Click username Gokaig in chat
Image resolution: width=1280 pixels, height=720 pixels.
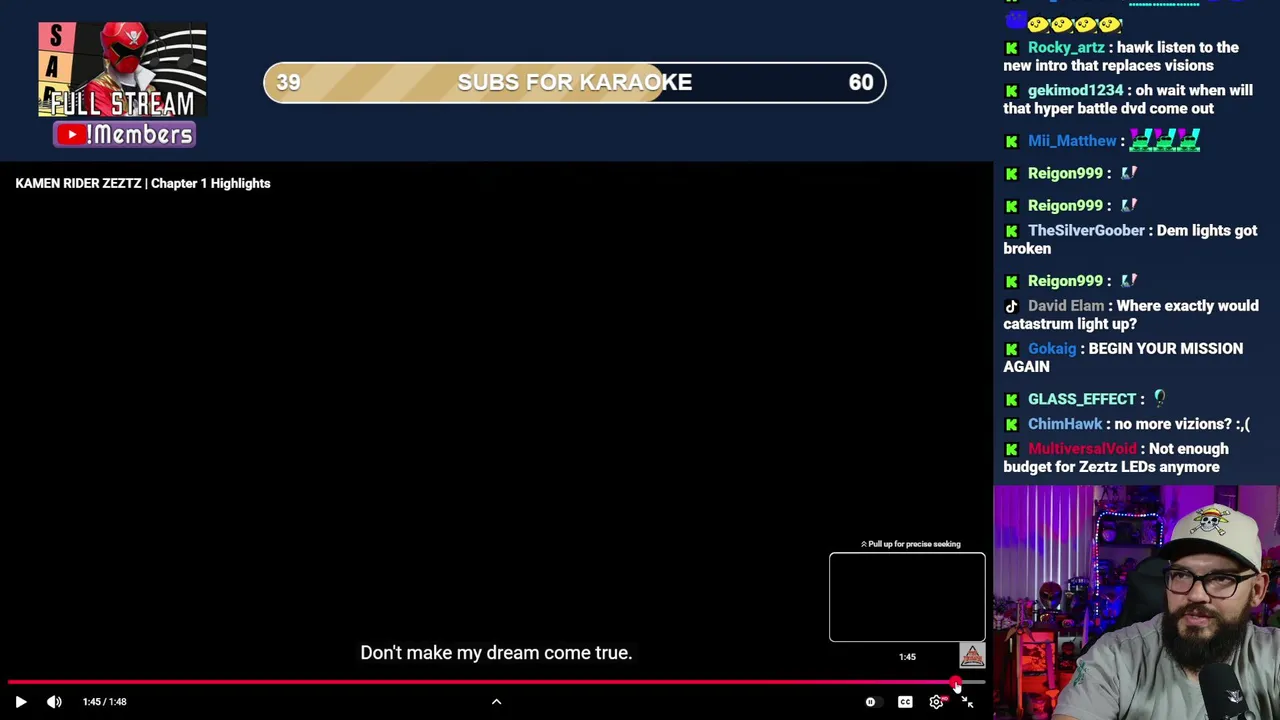1052,349
